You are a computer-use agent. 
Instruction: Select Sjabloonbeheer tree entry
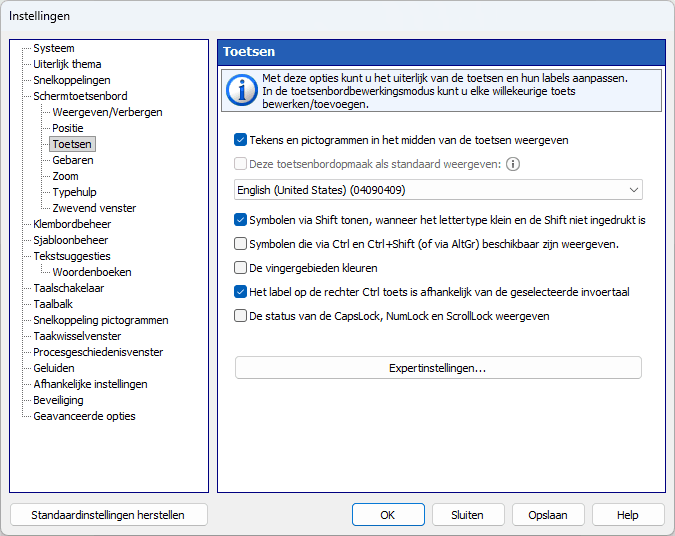pyautogui.click(x=71, y=240)
